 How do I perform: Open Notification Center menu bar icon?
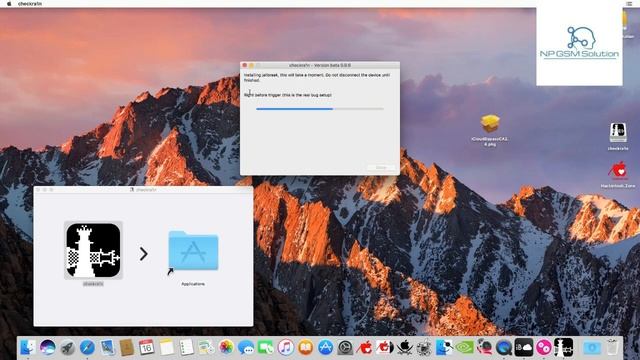point(629,4)
